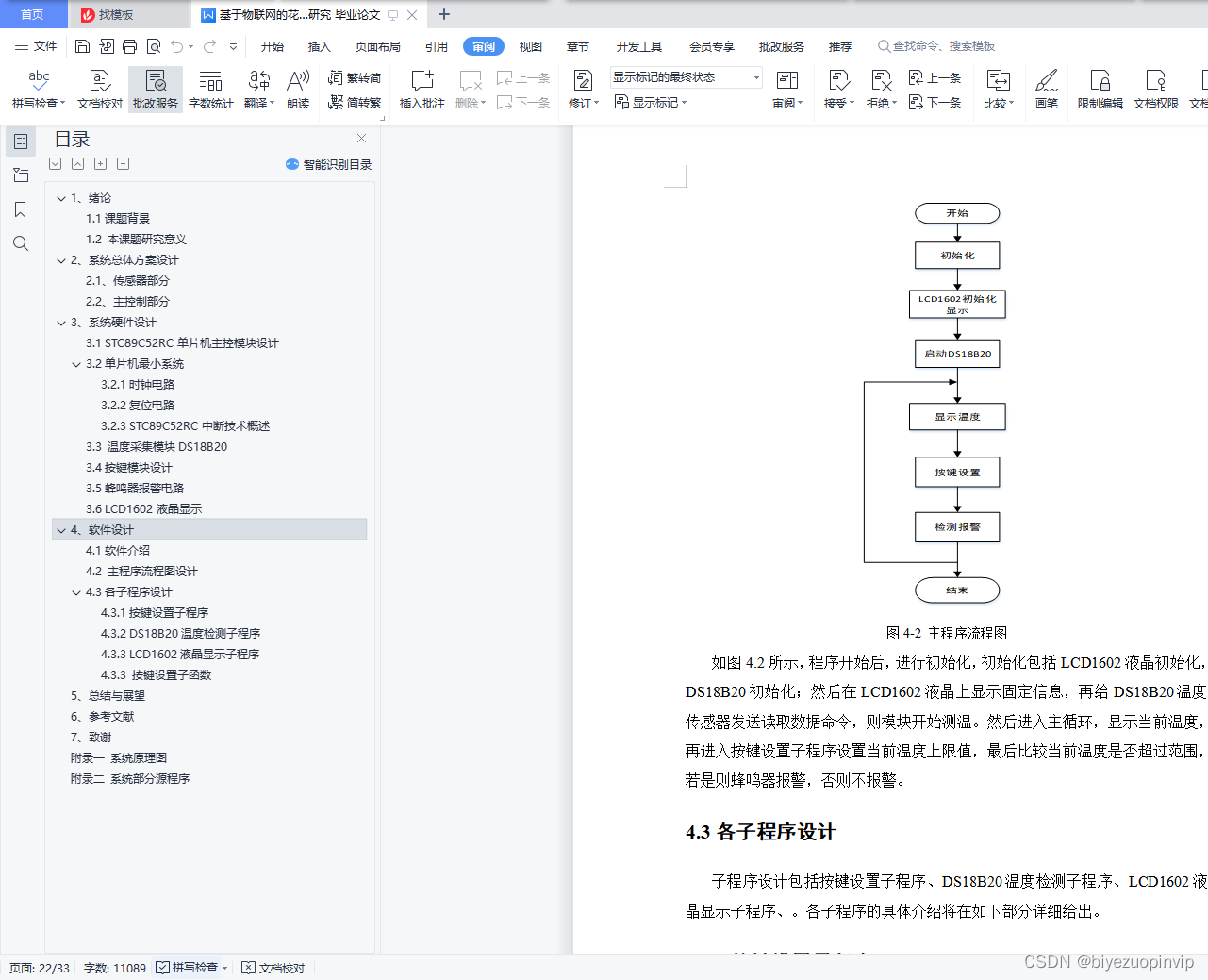Click the chapter navigation sidebar icon
Screen dimensions: 1208x980
point(21,175)
